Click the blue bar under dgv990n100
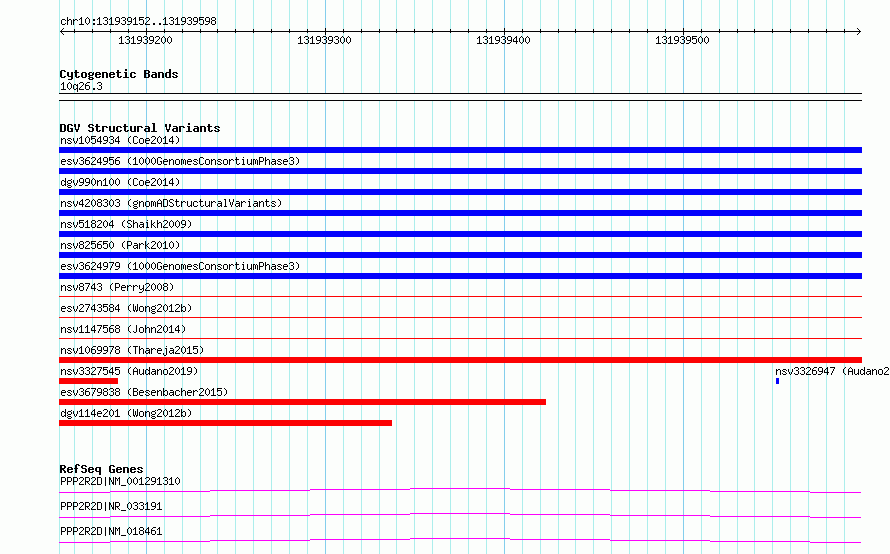890x554 pixels. pyautogui.click(x=460, y=192)
